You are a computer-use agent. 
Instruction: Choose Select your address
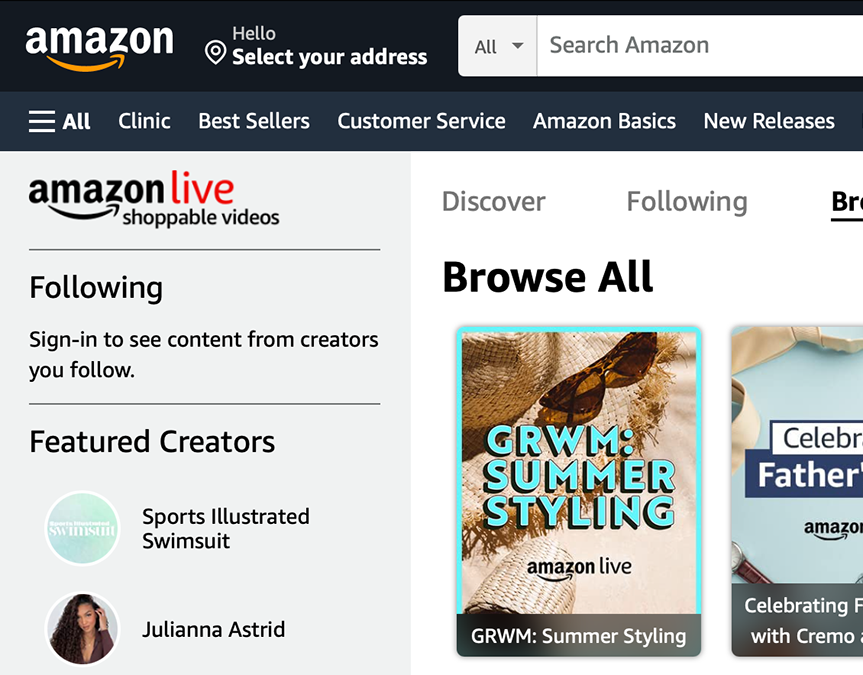[x=330, y=57]
